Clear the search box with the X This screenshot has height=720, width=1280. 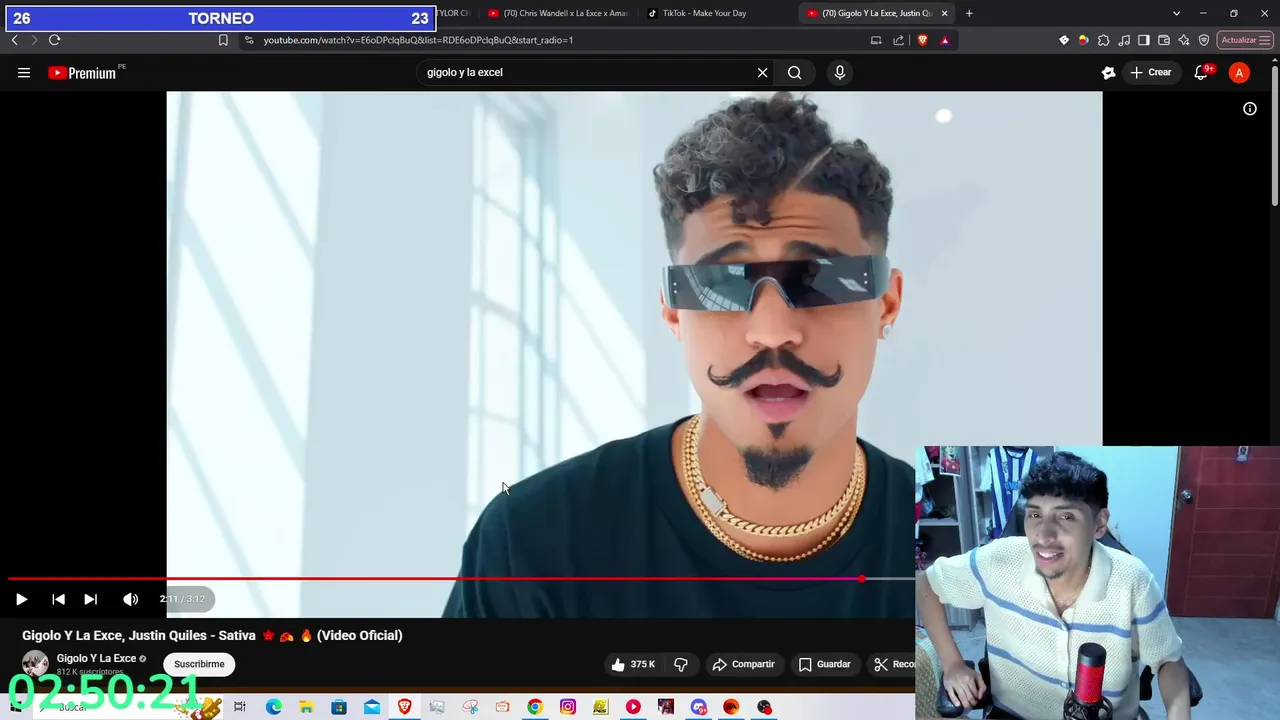[762, 72]
